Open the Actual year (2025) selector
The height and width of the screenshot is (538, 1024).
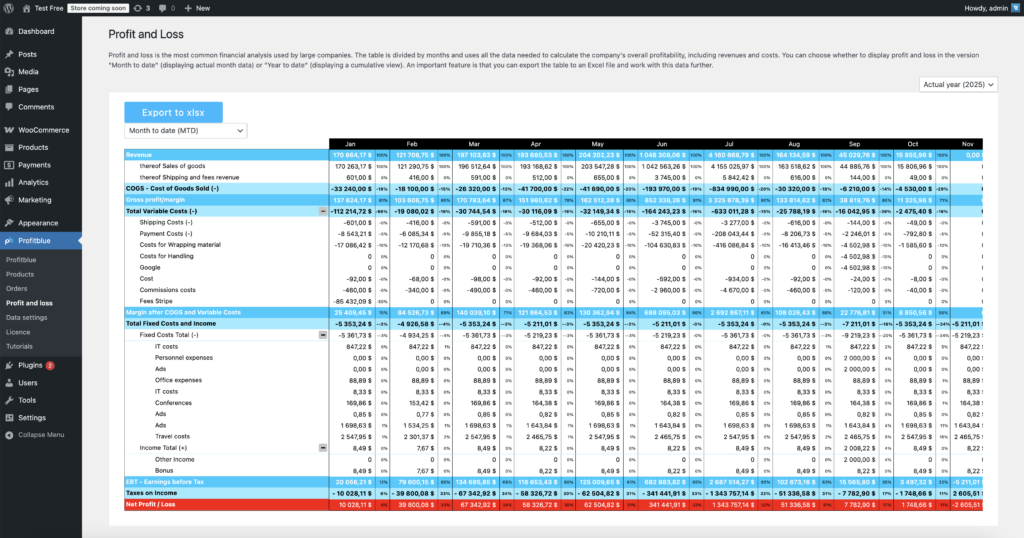coord(957,86)
